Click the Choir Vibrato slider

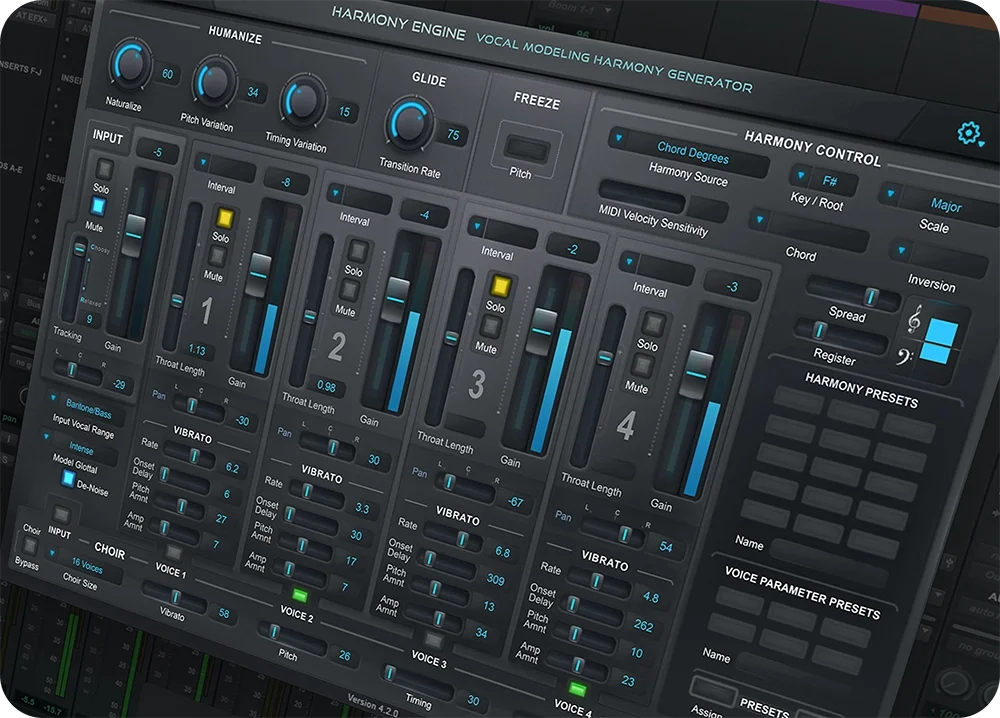pyautogui.click(x=173, y=597)
